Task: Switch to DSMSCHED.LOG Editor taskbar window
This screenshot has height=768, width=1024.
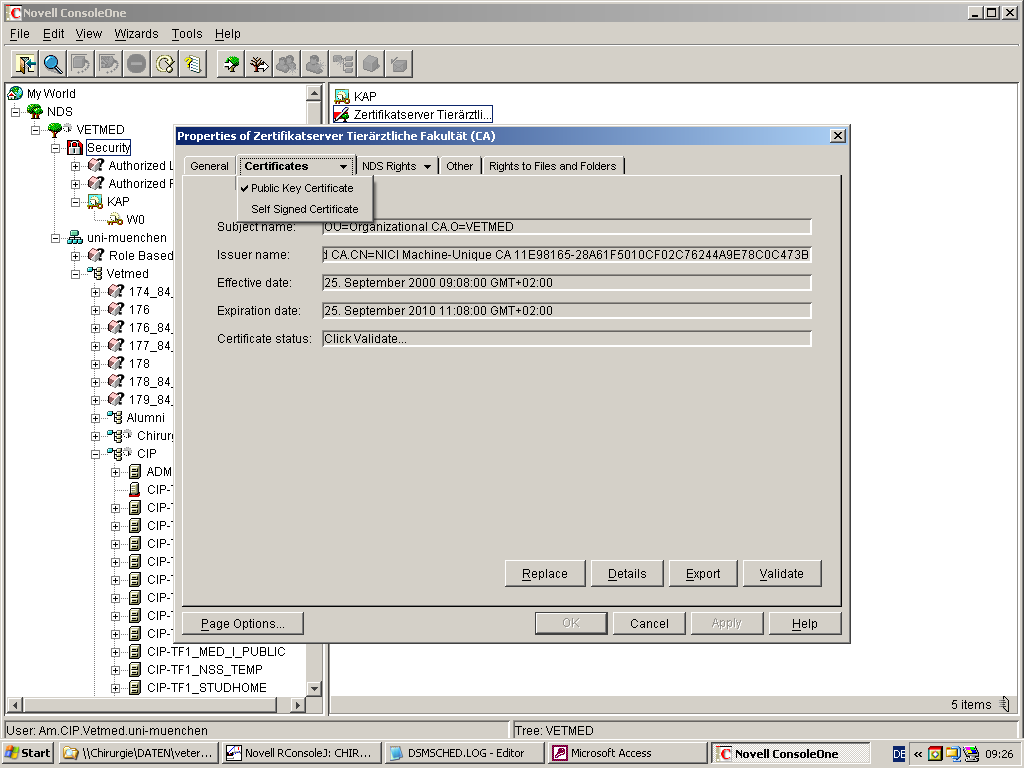Action: [464, 753]
